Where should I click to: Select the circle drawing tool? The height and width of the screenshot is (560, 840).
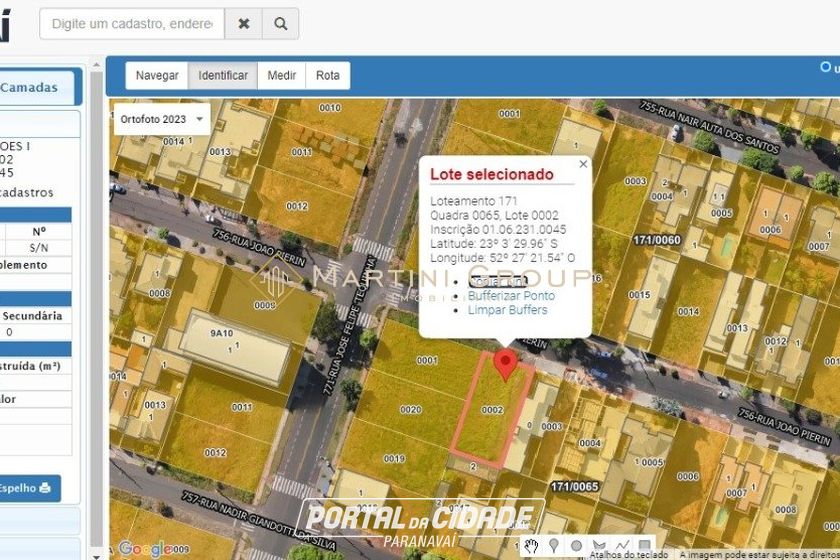[576, 546]
